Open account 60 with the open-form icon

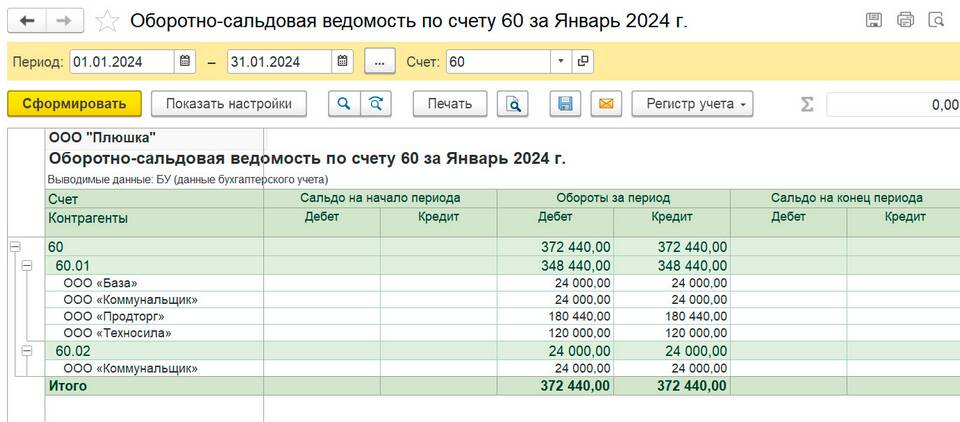[582, 61]
